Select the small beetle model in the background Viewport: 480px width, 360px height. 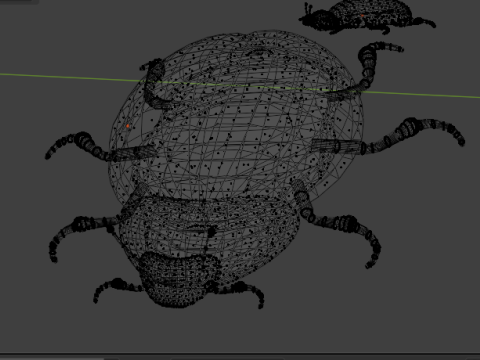[x=367, y=17]
